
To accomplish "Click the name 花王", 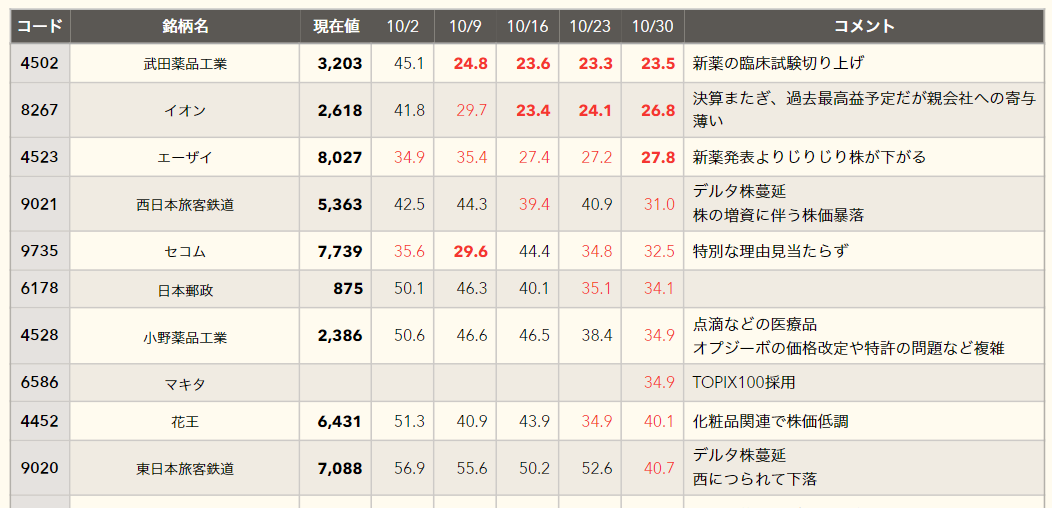I will 185,423.
